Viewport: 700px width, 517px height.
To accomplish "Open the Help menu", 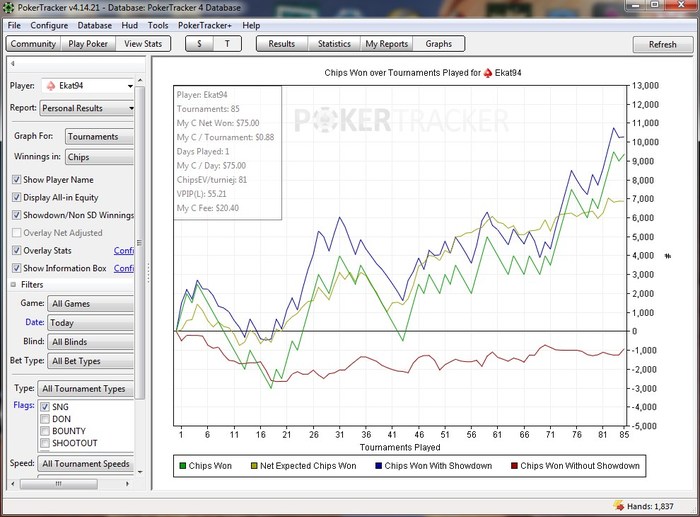I will (251, 25).
